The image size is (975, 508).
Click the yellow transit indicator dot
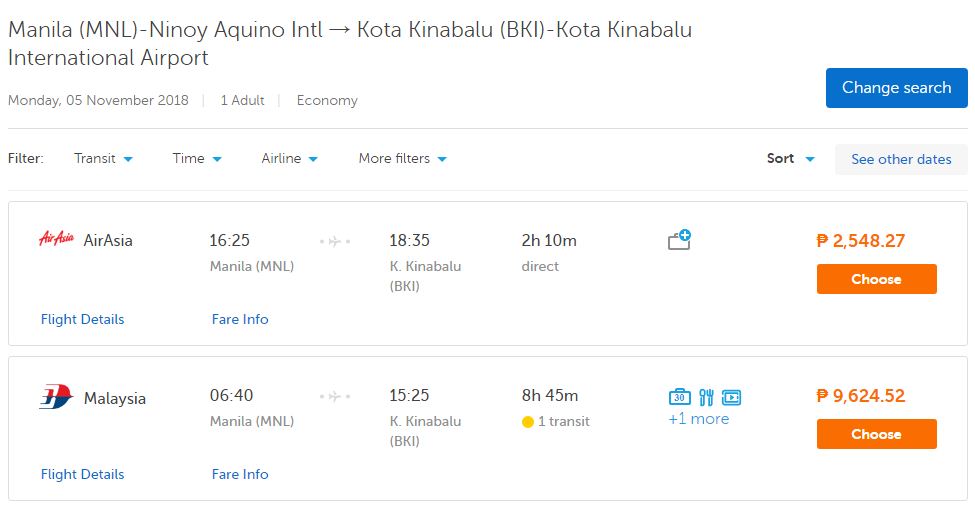[x=528, y=422]
